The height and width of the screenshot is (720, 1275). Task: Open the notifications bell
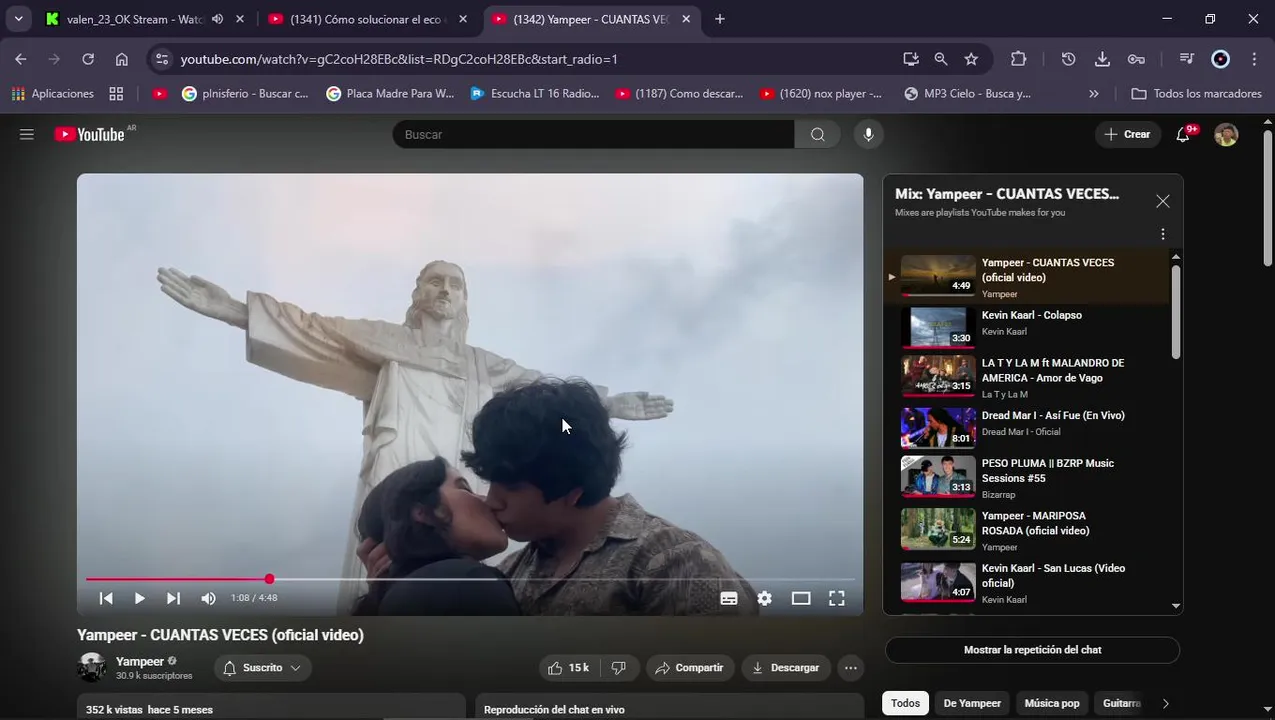[1183, 134]
